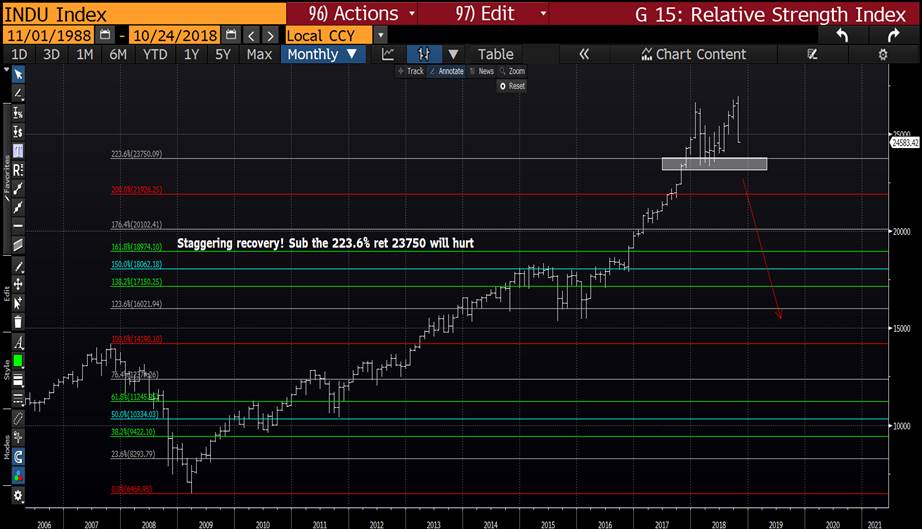Open the Local CCY currency dropdown
The height and width of the screenshot is (529, 922).
[x=380, y=35]
